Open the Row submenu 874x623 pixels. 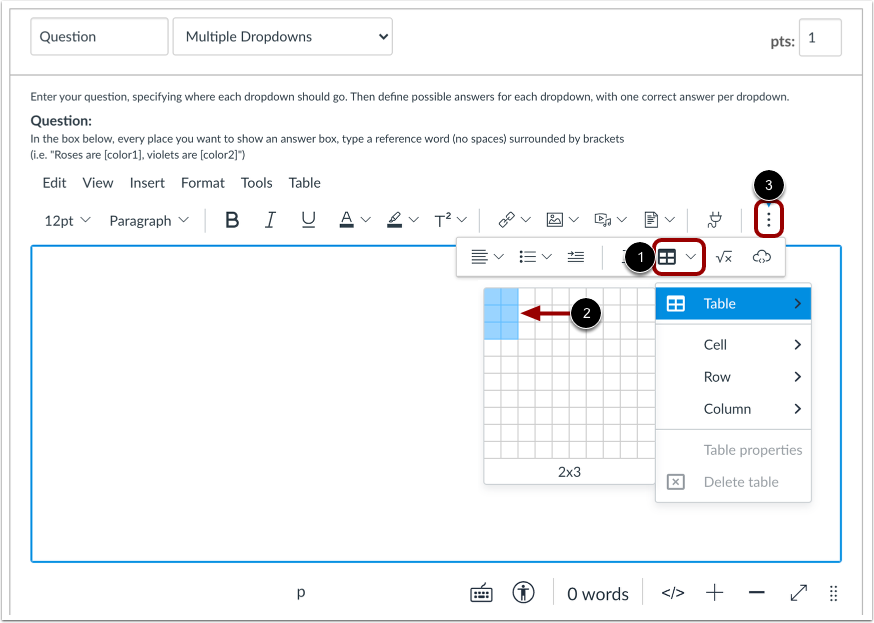click(x=733, y=377)
